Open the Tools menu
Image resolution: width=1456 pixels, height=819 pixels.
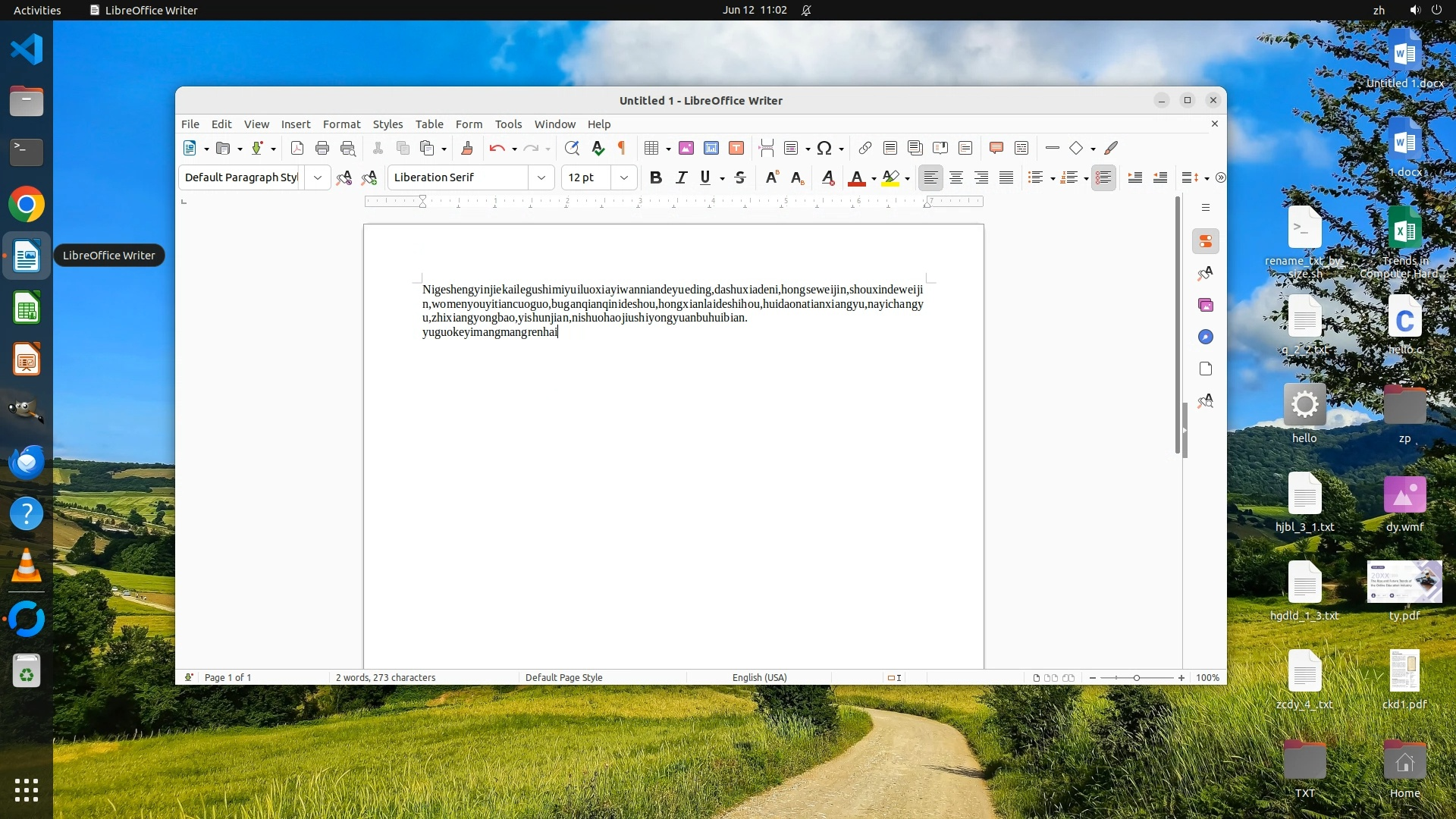pos(508,124)
